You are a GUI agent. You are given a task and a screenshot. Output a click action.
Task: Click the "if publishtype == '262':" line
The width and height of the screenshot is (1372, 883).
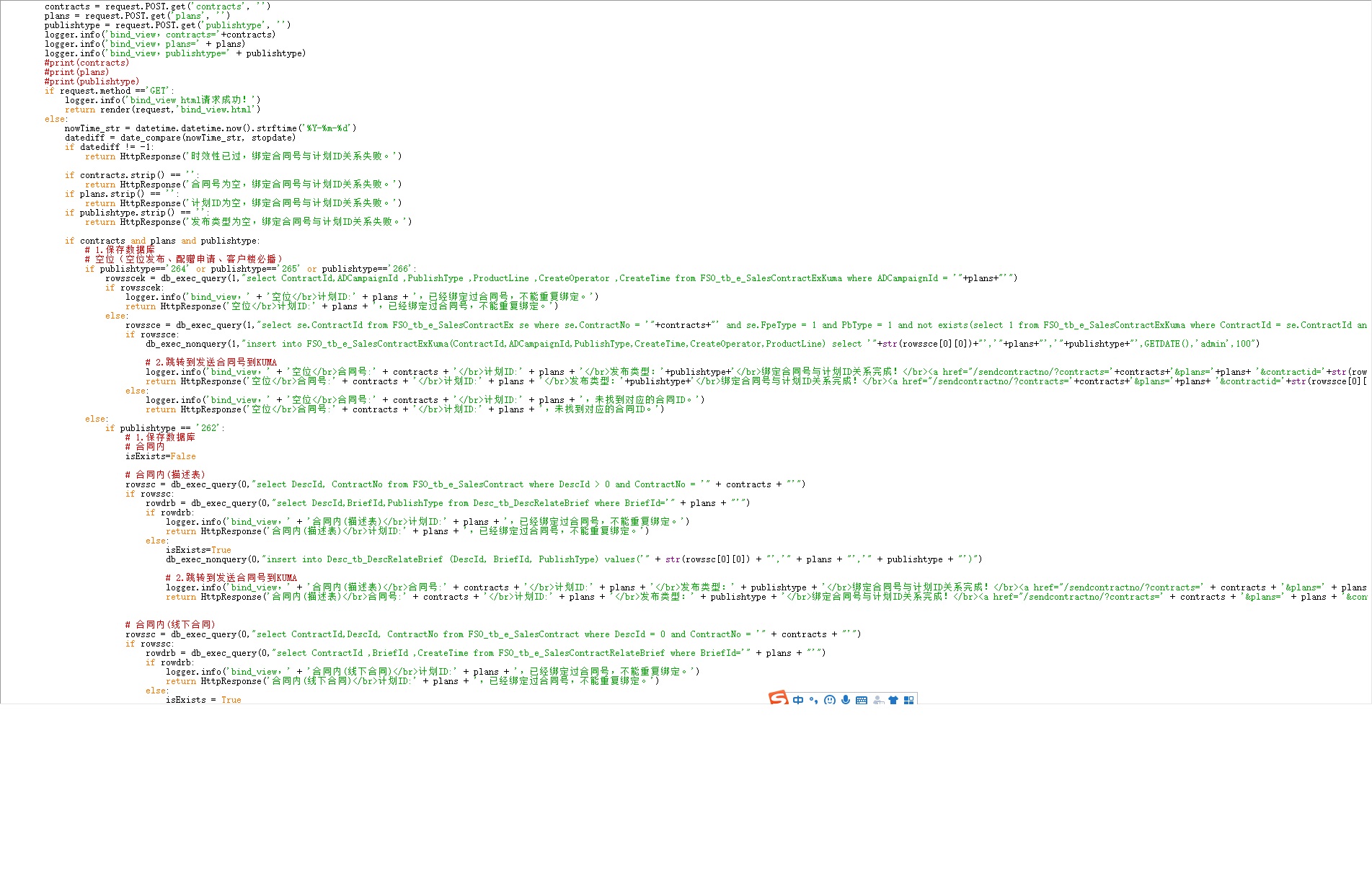pos(165,428)
